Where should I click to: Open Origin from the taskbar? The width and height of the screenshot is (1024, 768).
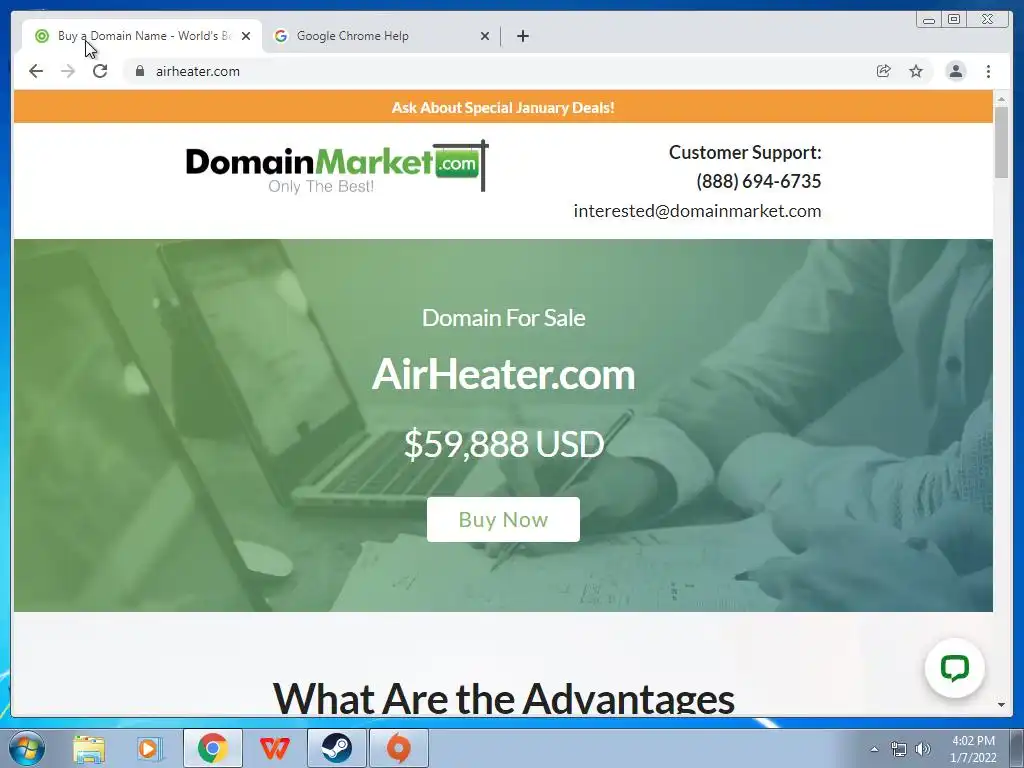(x=399, y=748)
